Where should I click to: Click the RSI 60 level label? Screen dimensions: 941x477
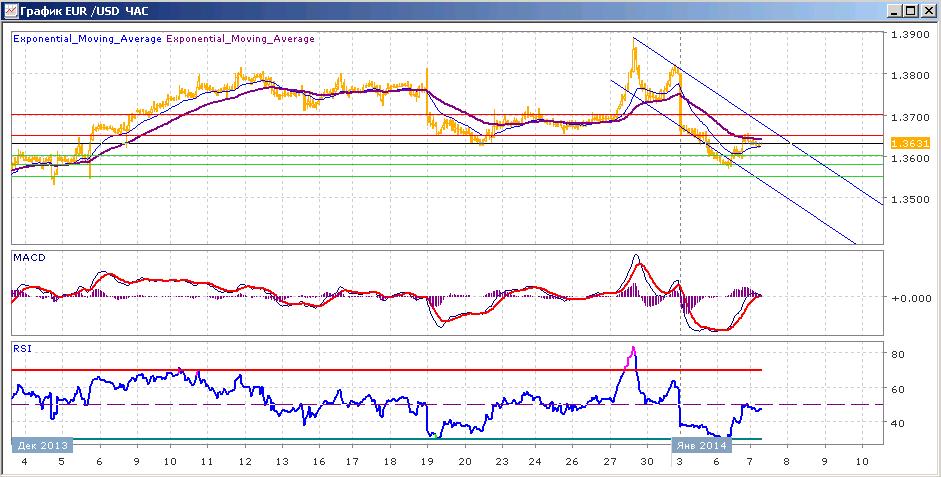[898, 389]
